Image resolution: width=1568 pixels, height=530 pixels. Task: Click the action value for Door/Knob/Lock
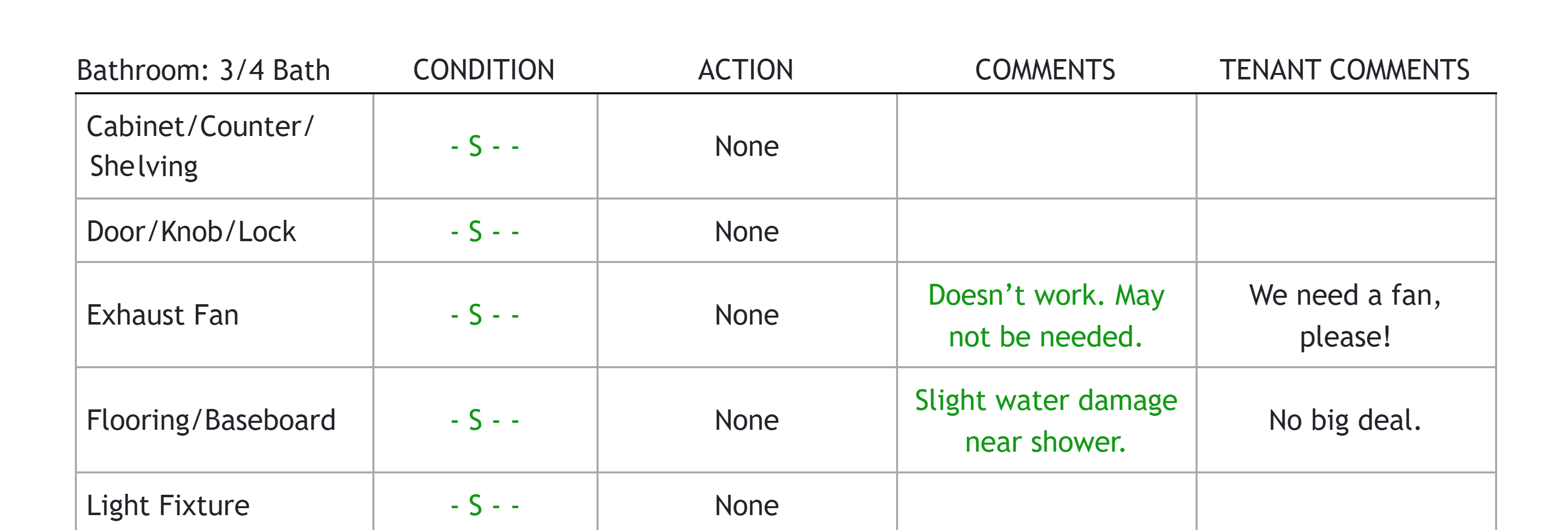coord(746,232)
